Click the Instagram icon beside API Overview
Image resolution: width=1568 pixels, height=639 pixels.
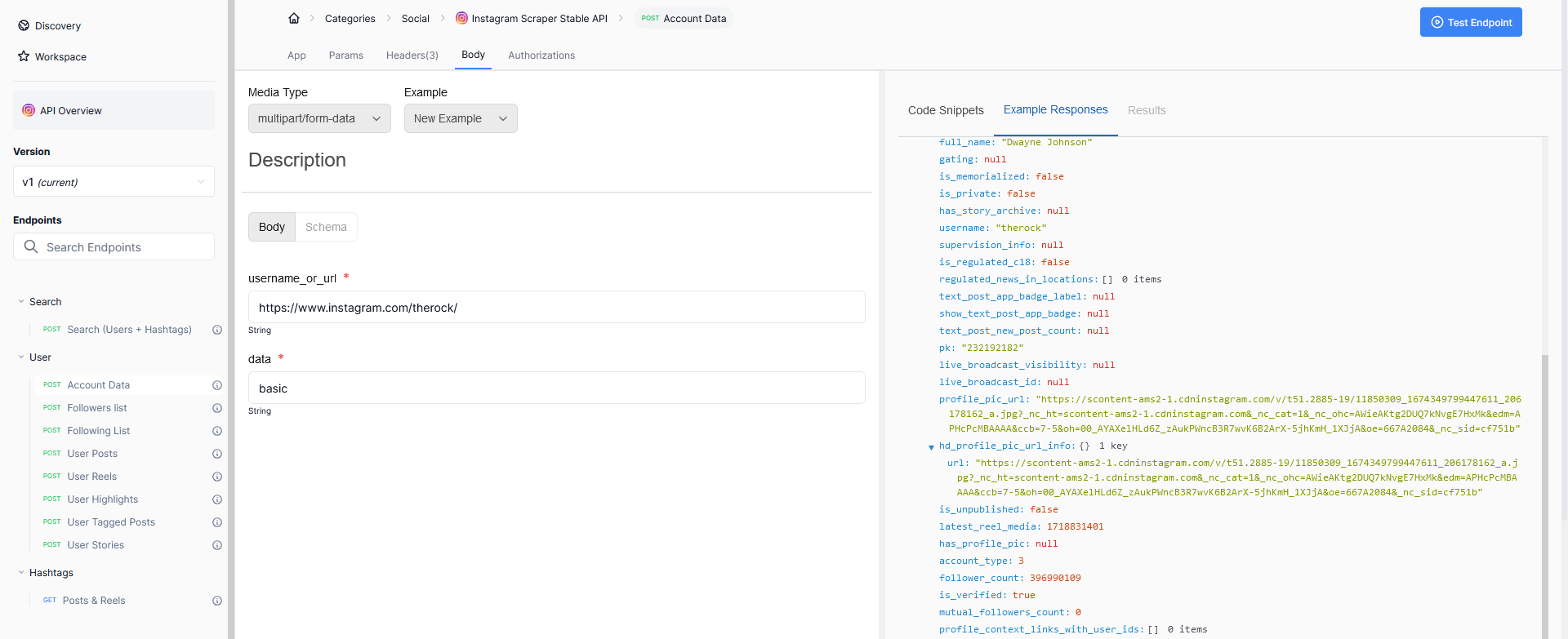(29, 110)
